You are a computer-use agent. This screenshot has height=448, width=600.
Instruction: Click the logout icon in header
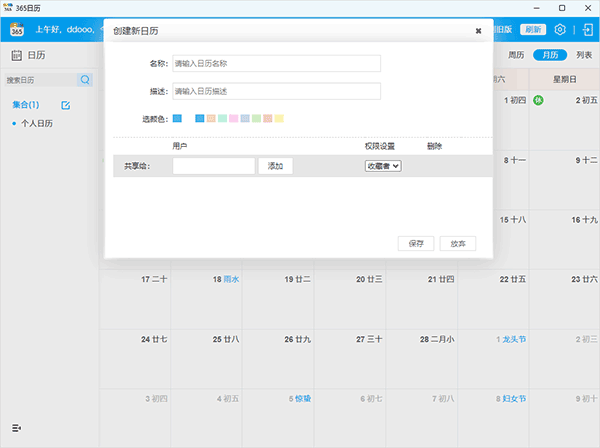(587, 30)
